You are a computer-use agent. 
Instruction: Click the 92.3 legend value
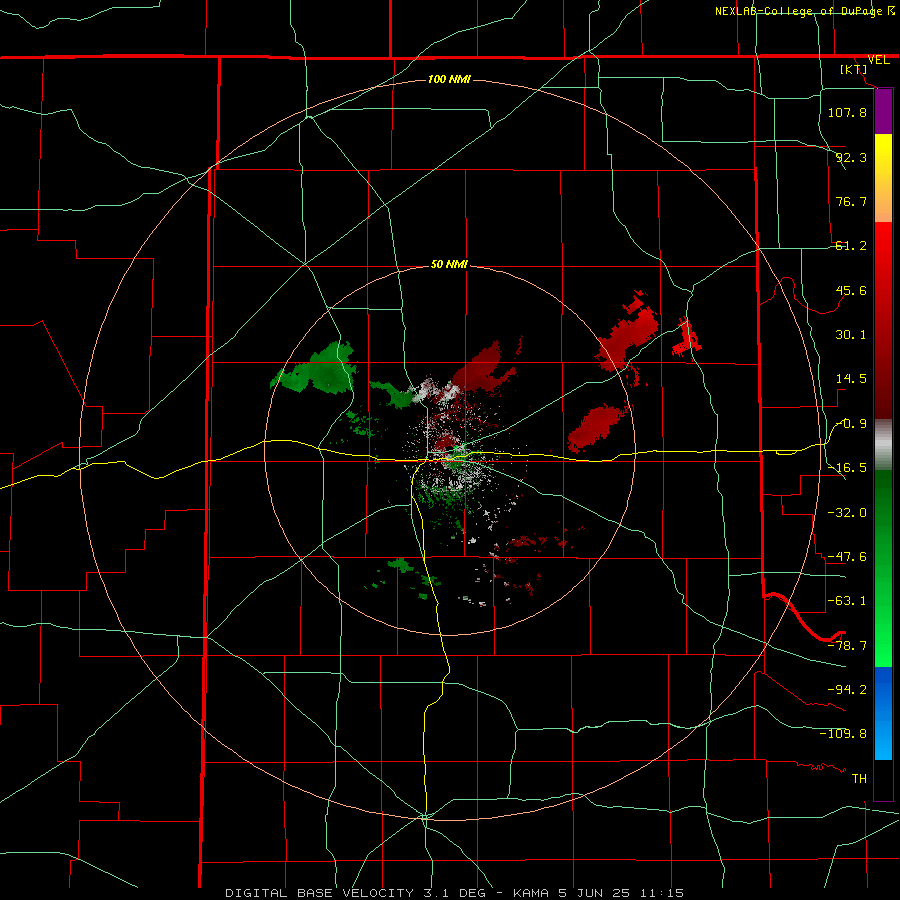(x=851, y=157)
